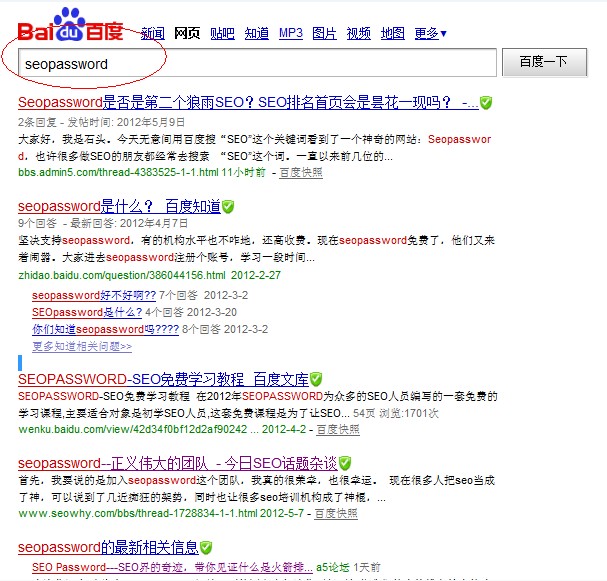Screen dimensions: 607x581
Task: Open the 新闻 search tab
Action: [153, 33]
